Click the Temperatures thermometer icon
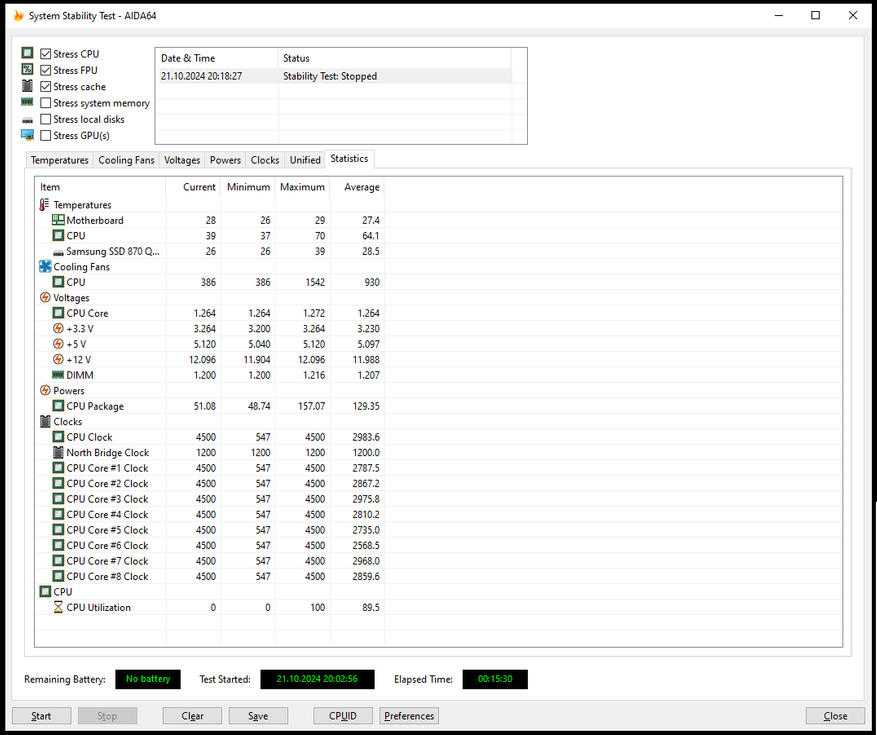This screenshot has width=877, height=735. [45, 205]
